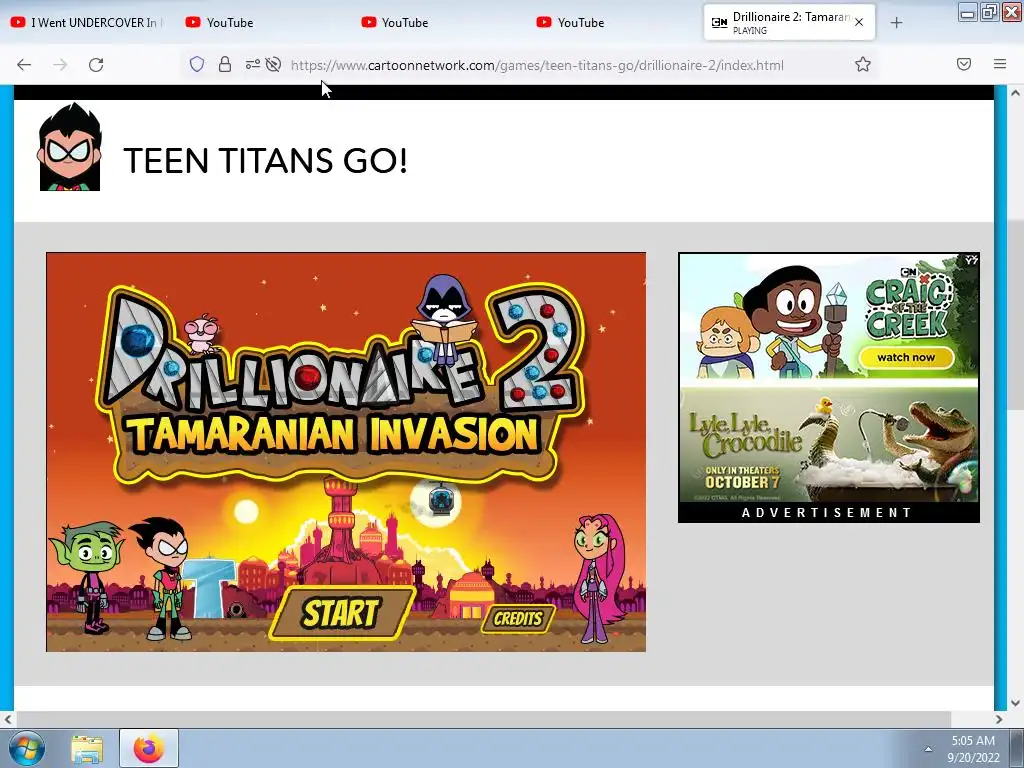The width and height of the screenshot is (1024, 768).
Task: Click the ADVERTISEMENT label under the ad
Action: point(827,513)
